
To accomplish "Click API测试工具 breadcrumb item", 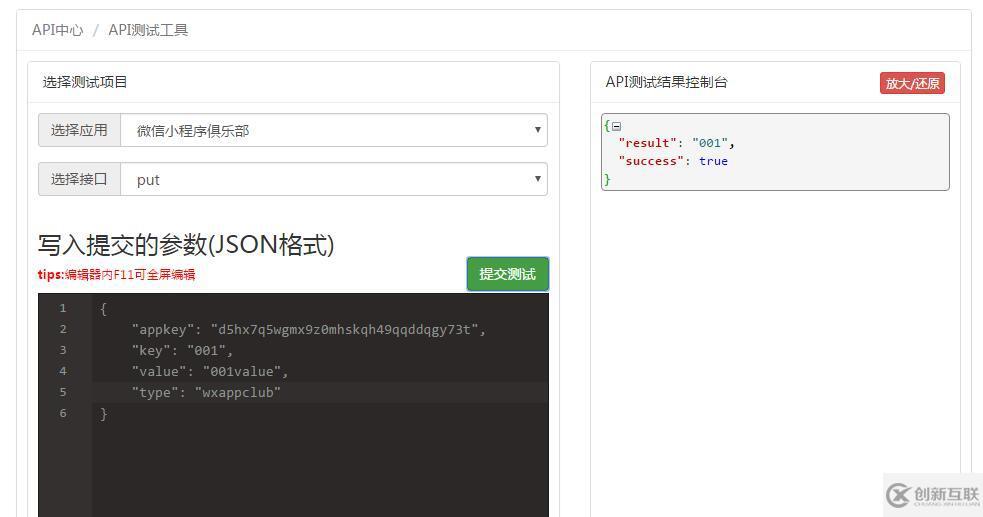I will (148, 30).
